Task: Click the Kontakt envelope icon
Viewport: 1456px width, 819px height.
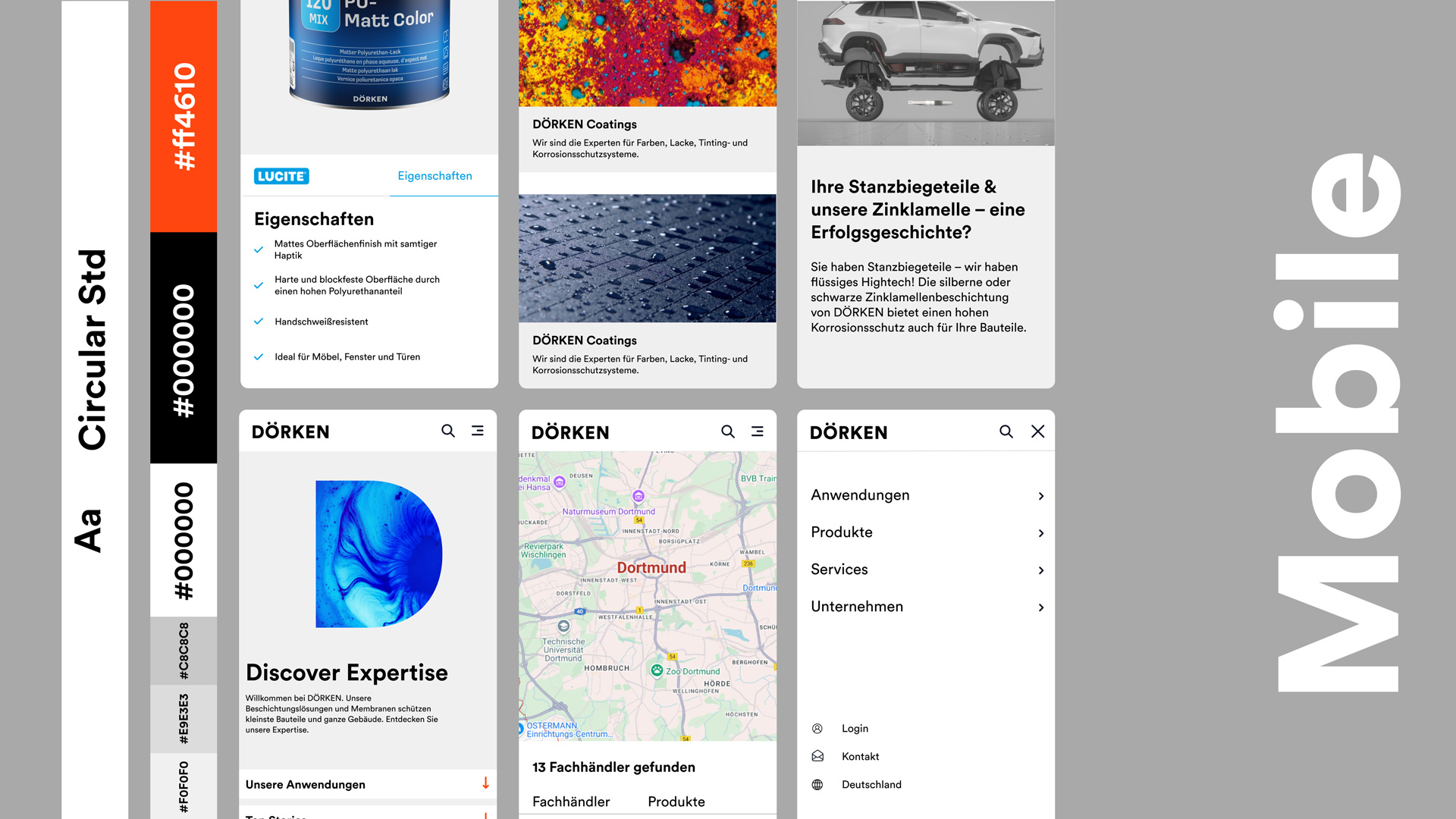Action: [817, 757]
